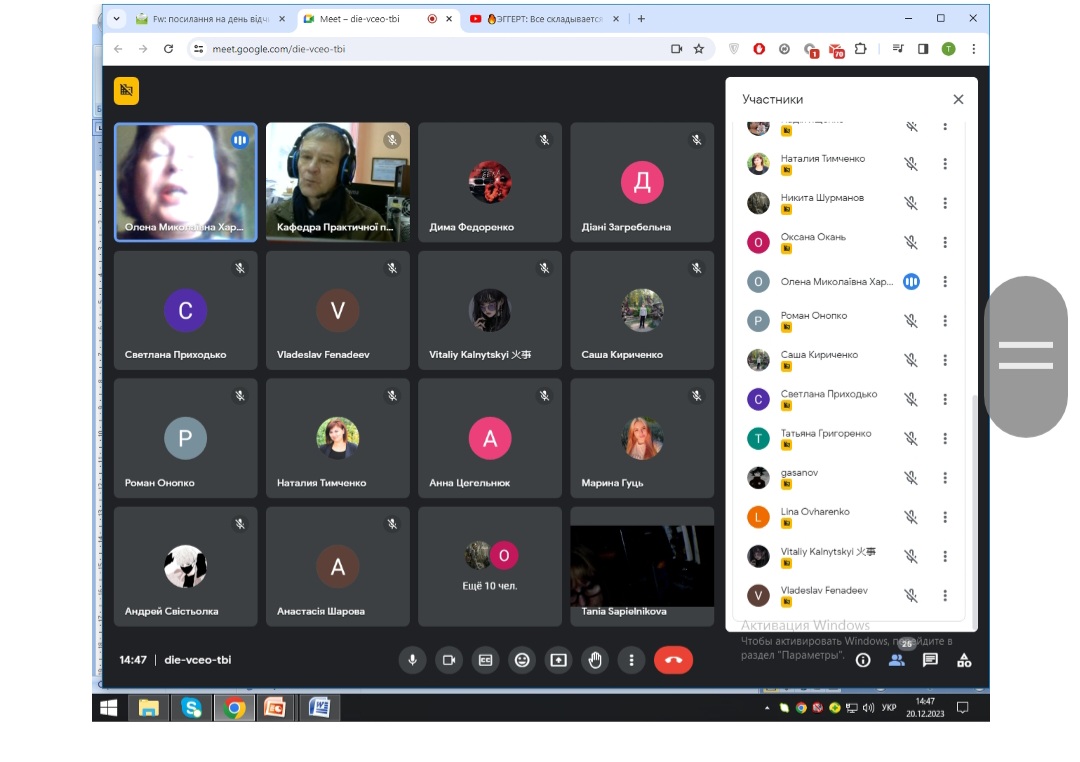1080x762 pixels.
Task: Click the Tania Sapielnikova video tile
Action: coord(642,566)
